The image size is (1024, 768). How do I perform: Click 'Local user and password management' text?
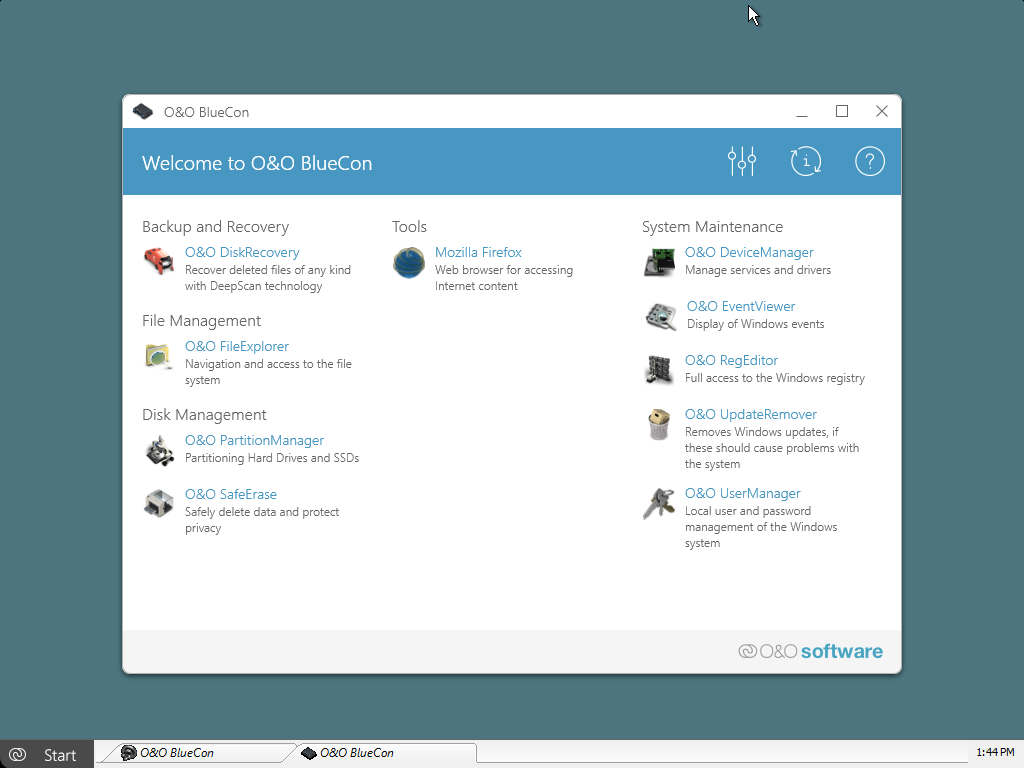pyautogui.click(x=761, y=527)
